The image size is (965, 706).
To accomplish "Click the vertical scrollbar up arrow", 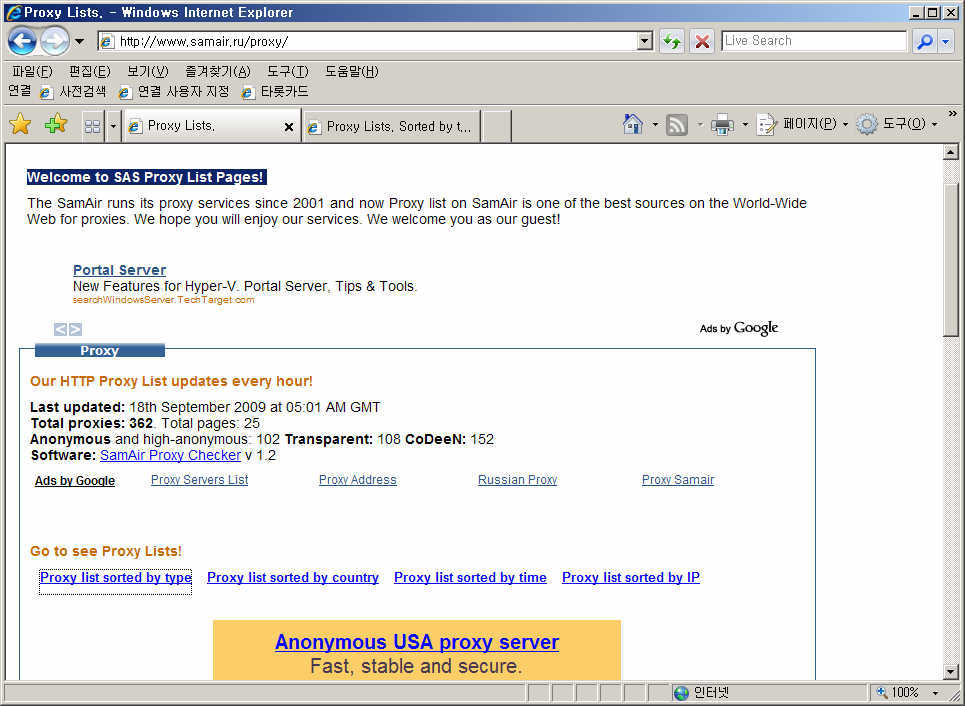I will click(951, 151).
